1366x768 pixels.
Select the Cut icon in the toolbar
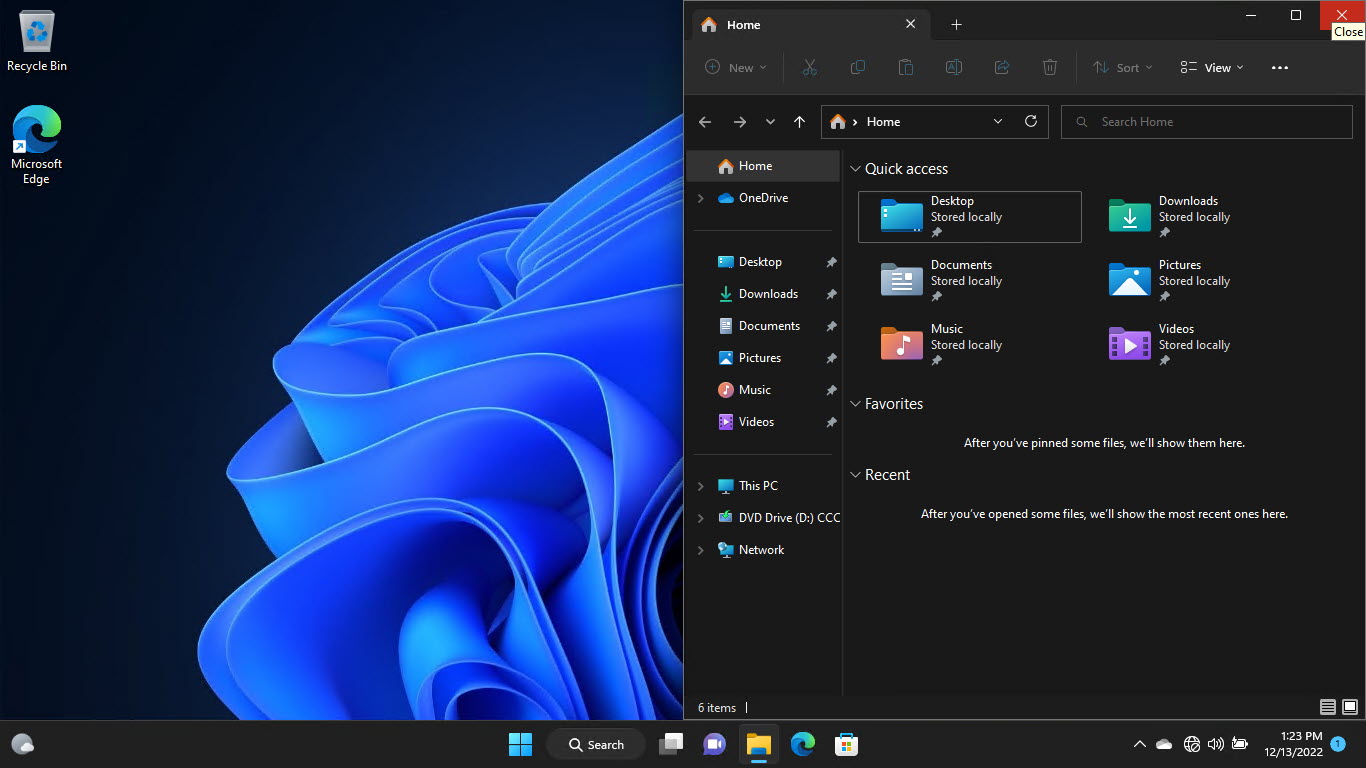tap(810, 67)
